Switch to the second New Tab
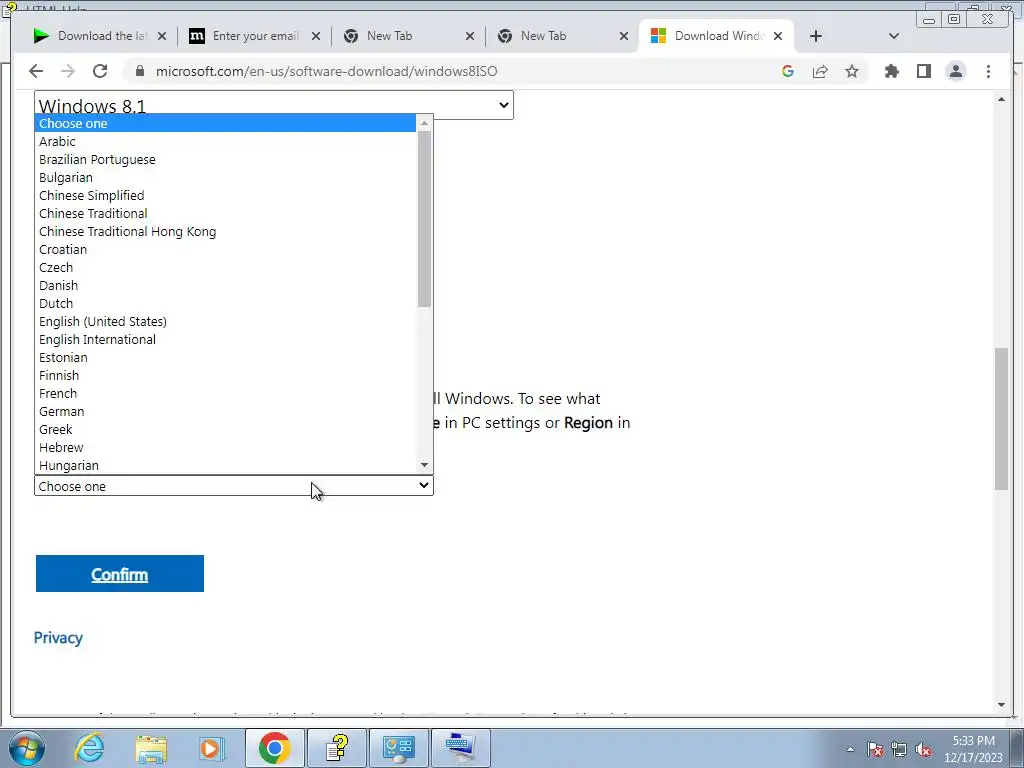Viewport: 1024px width, 768px height. 563,36
